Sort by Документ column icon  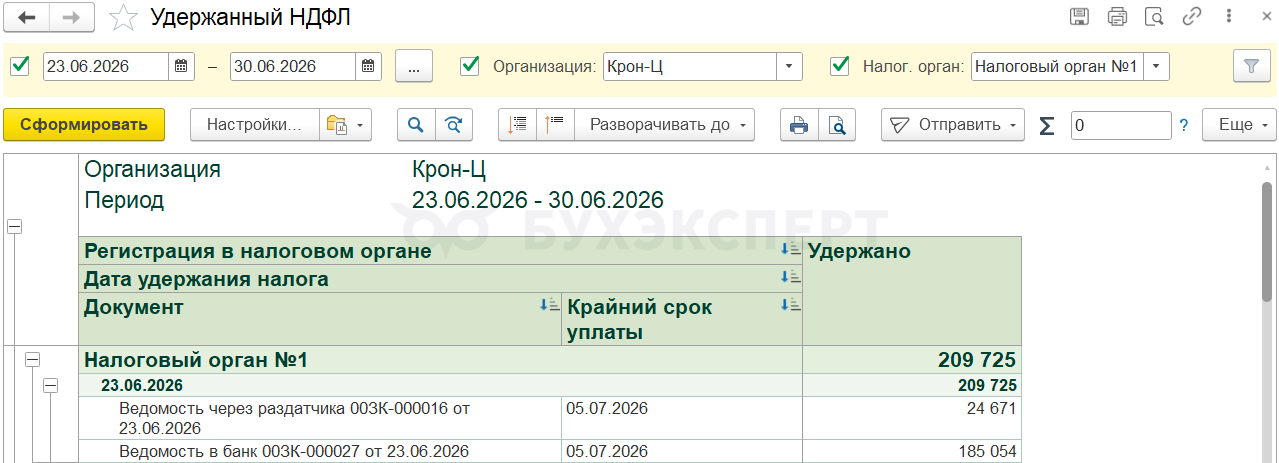[x=549, y=305]
